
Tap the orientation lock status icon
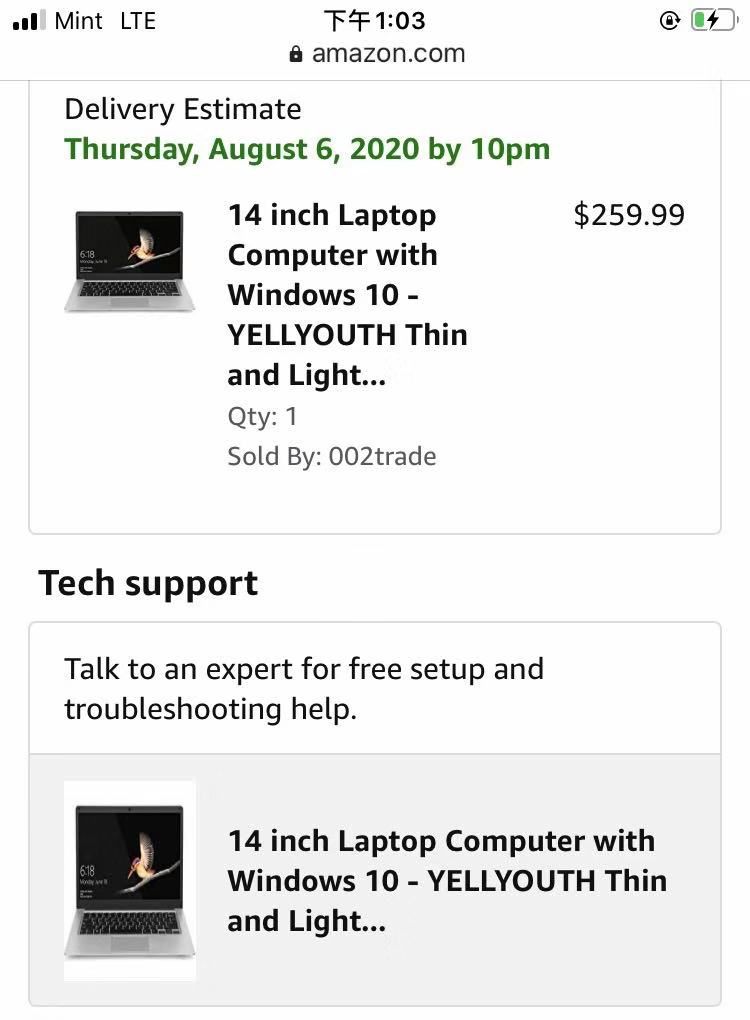pyautogui.click(x=670, y=20)
